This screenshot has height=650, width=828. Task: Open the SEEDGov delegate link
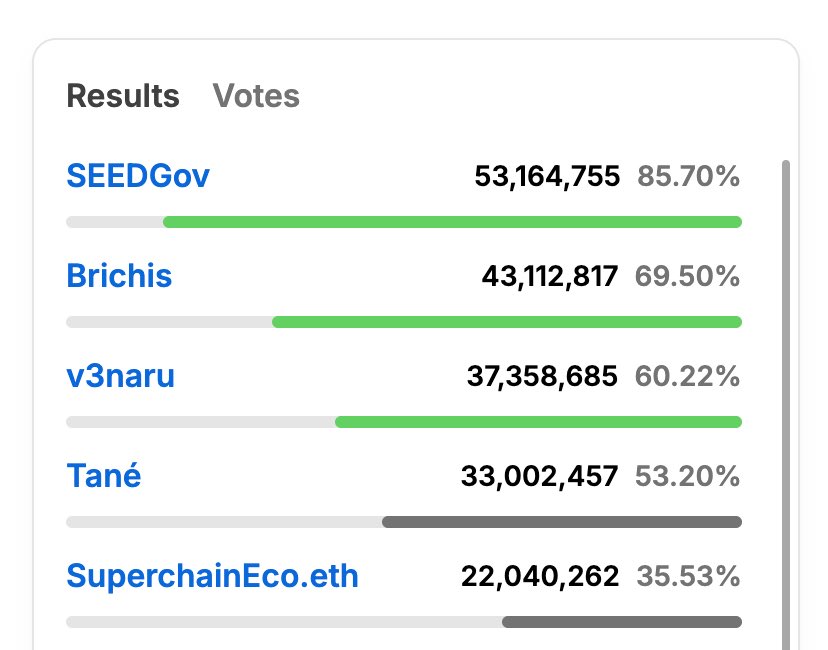pos(138,176)
